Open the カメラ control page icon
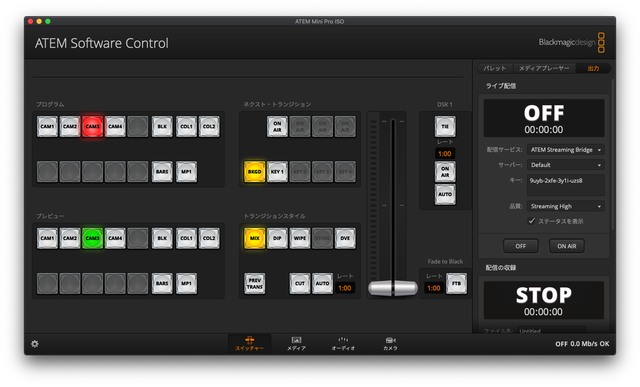The height and width of the screenshot is (387, 640). pos(390,343)
